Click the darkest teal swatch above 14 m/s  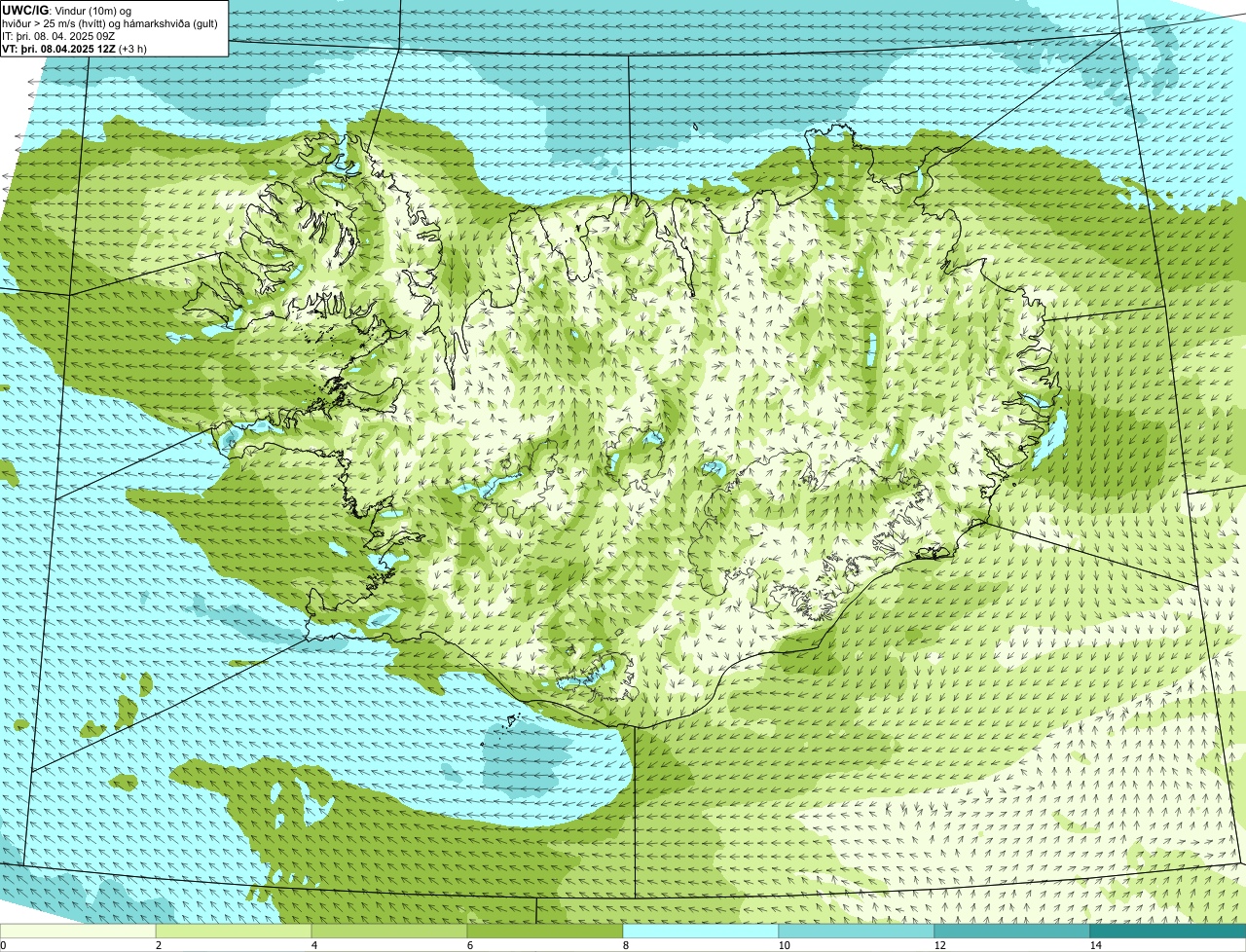(x=1168, y=931)
